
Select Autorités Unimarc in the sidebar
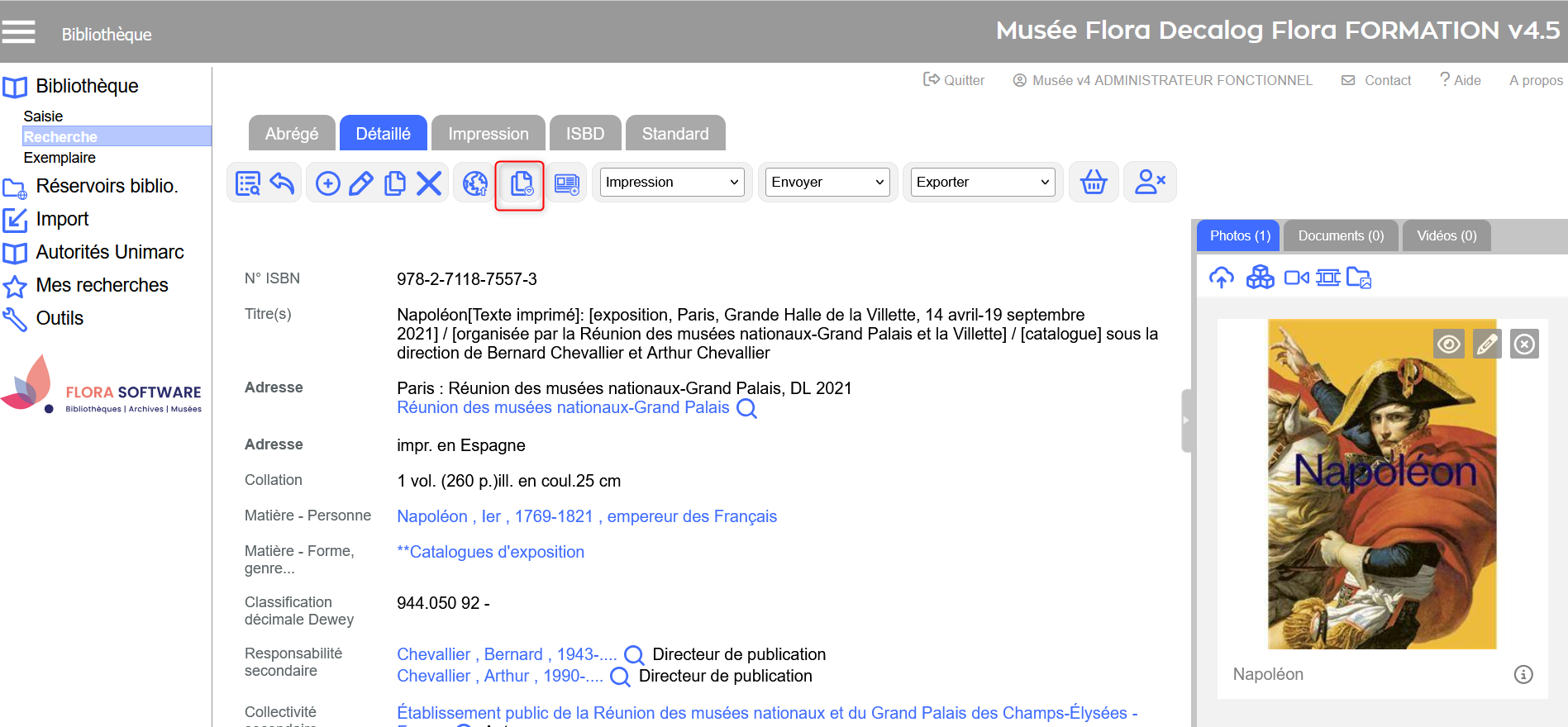pos(109,252)
